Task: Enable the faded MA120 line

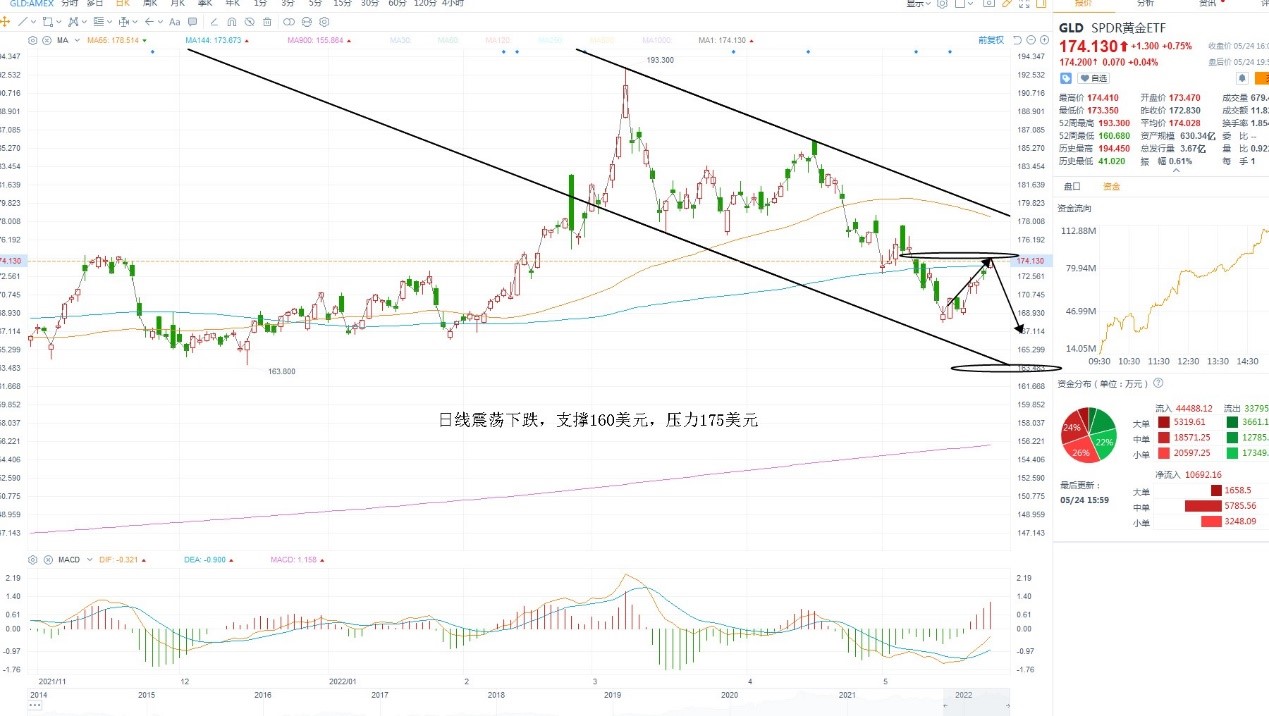Action: [x=499, y=40]
